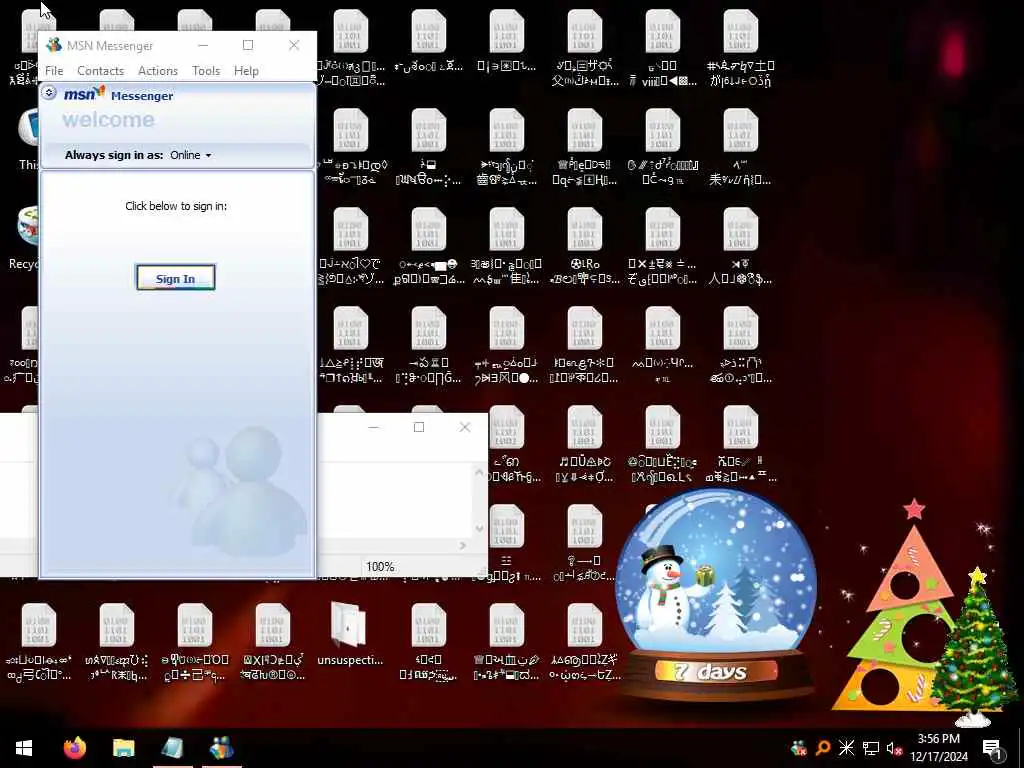Open the File menu in MSN Messenger

coord(54,71)
